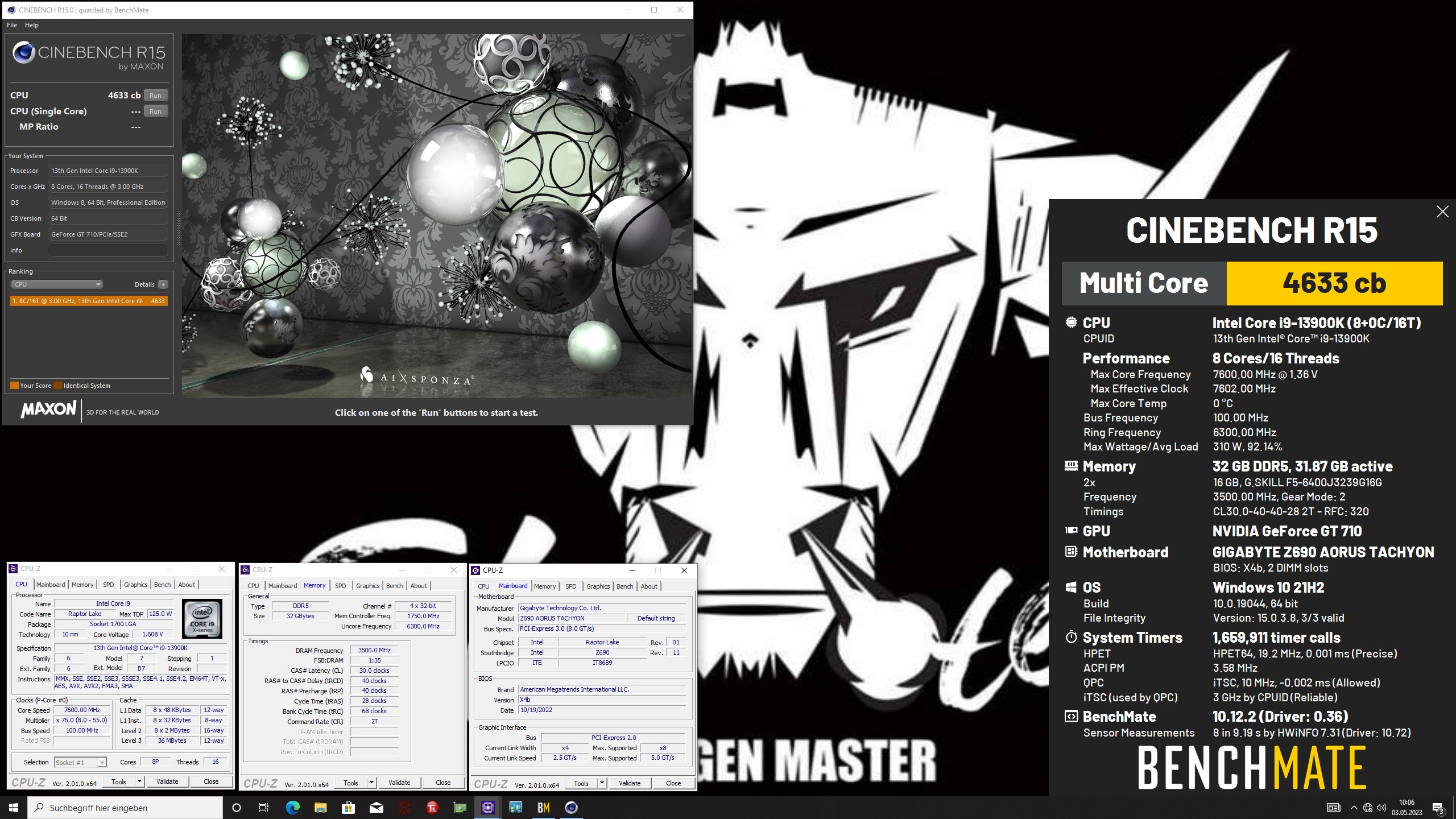Click Model field Z690 AORUS TACHYON in CPU-Z
The width and height of the screenshot is (1456, 819).
(x=571, y=618)
